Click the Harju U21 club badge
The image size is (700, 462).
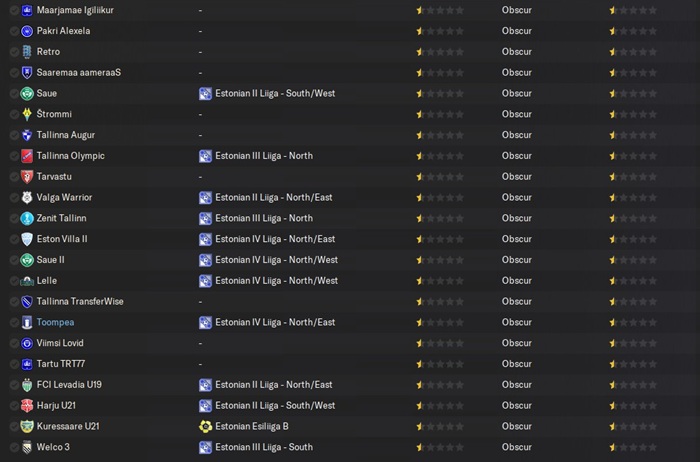pos(27,406)
